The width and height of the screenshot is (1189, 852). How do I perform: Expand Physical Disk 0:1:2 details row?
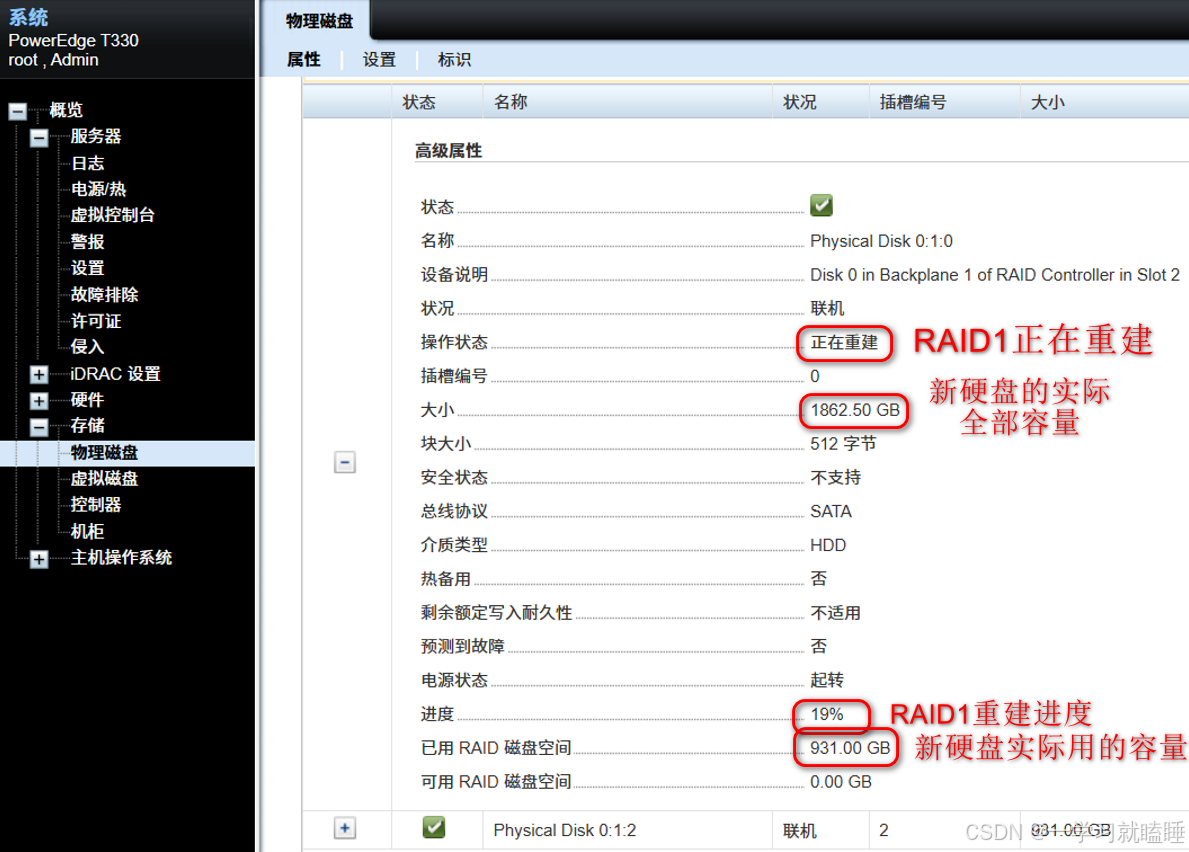click(x=345, y=828)
